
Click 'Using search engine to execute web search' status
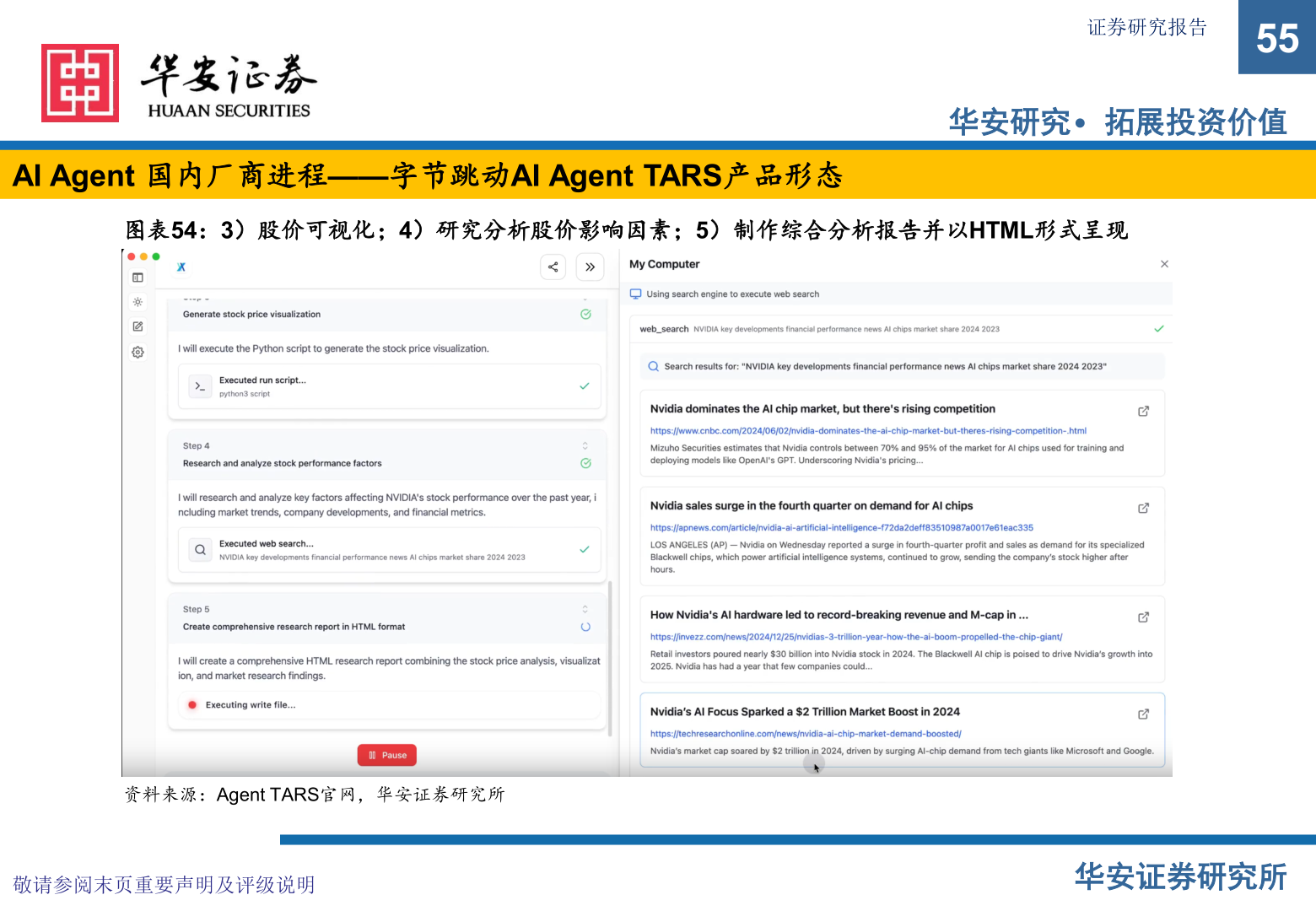point(732,294)
